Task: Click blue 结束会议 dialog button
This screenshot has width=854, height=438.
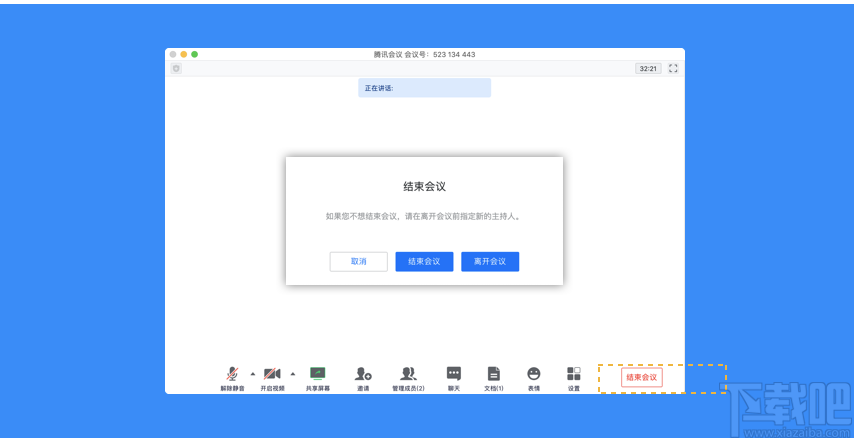Action: pos(424,261)
